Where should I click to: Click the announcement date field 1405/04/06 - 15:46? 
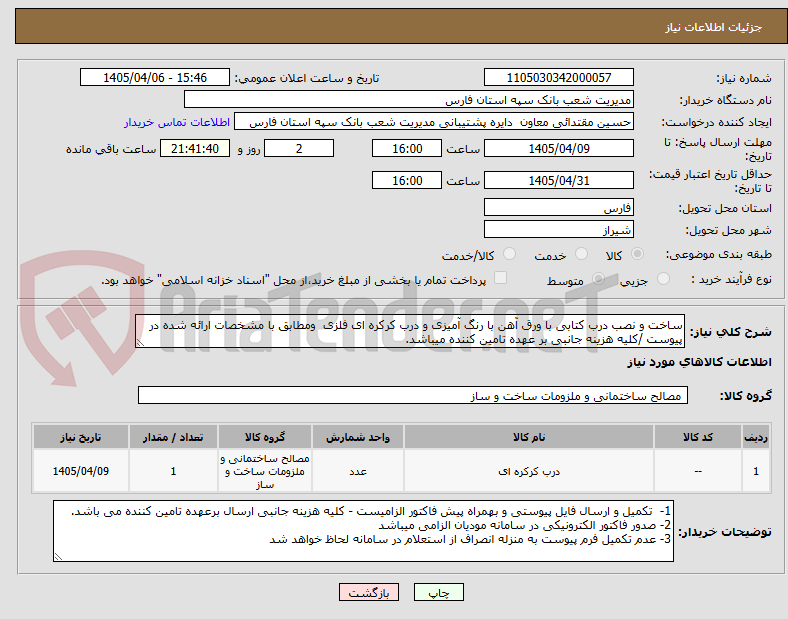coord(155,77)
